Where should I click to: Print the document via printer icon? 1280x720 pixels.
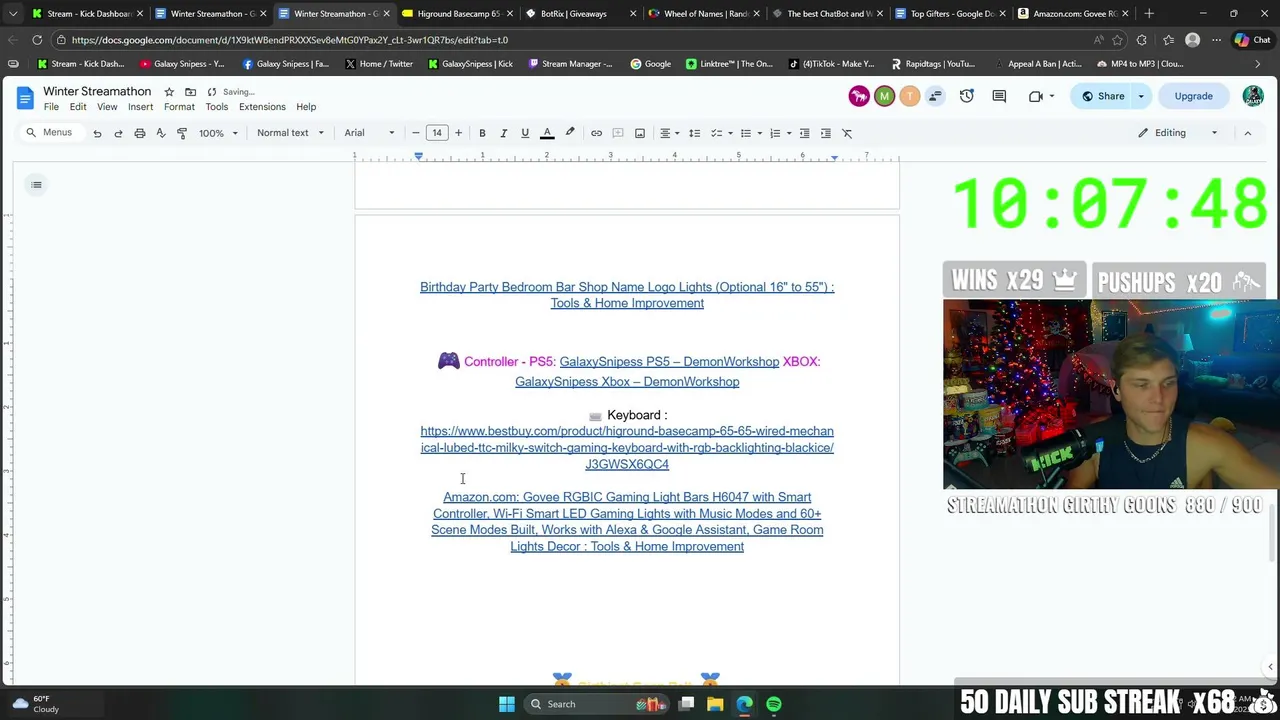point(139,133)
